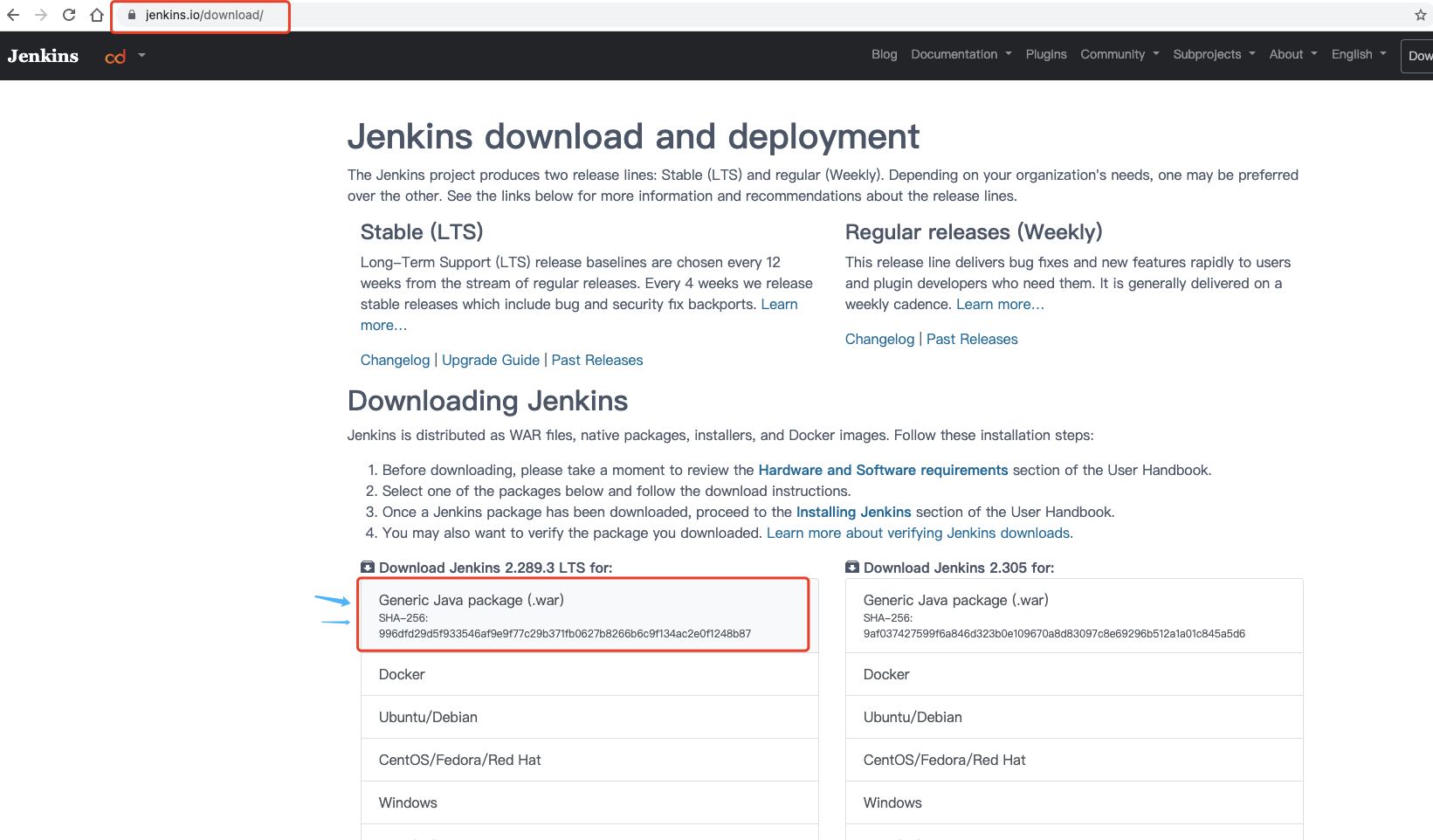This screenshot has width=1433, height=840.
Task: Select Docker under Jenkins 2.305
Action: tap(1074, 674)
